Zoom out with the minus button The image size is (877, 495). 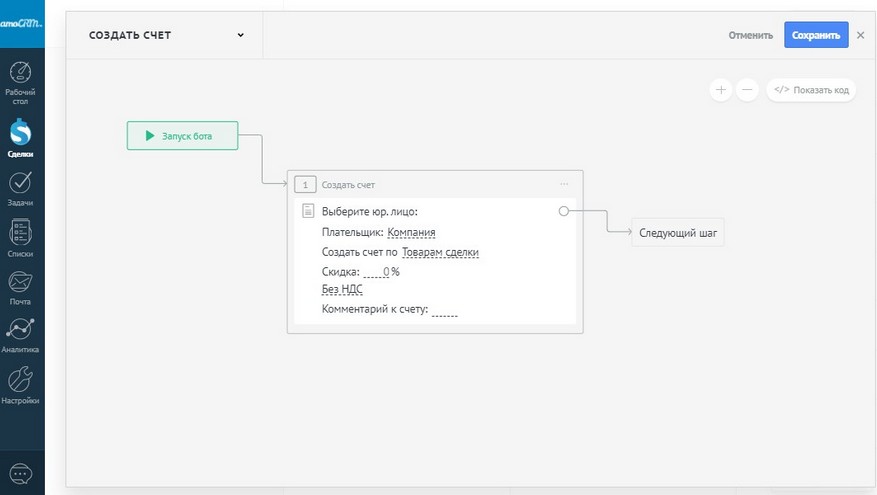click(x=747, y=90)
